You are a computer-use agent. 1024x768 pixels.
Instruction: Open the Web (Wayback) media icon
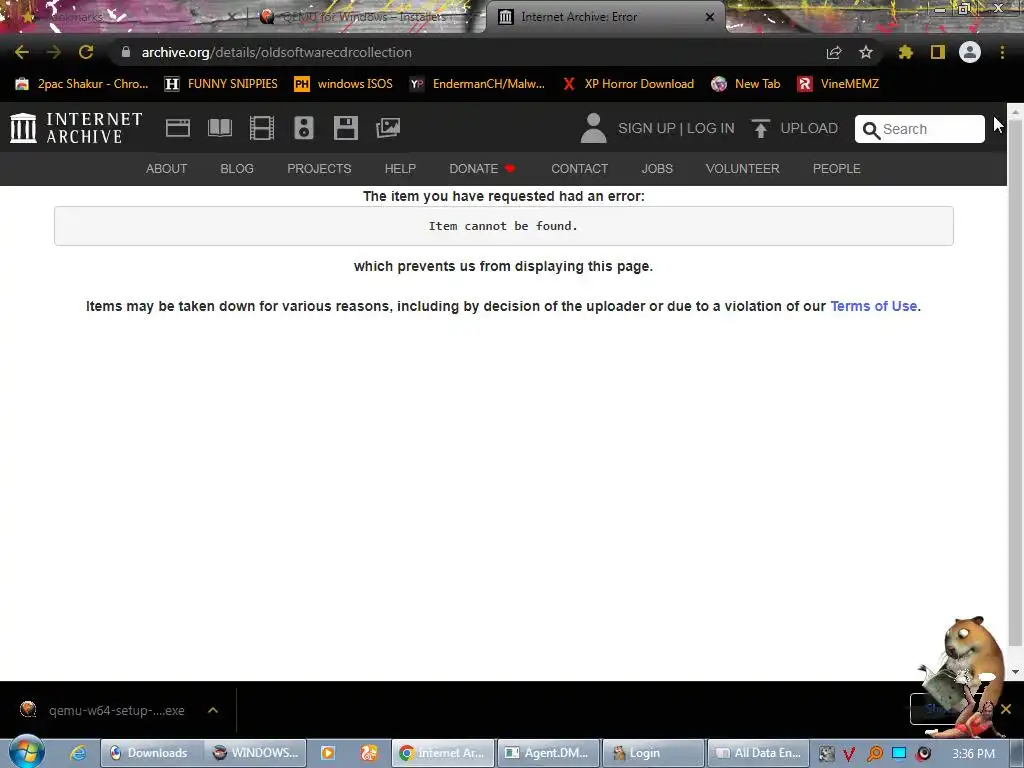click(178, 128)
